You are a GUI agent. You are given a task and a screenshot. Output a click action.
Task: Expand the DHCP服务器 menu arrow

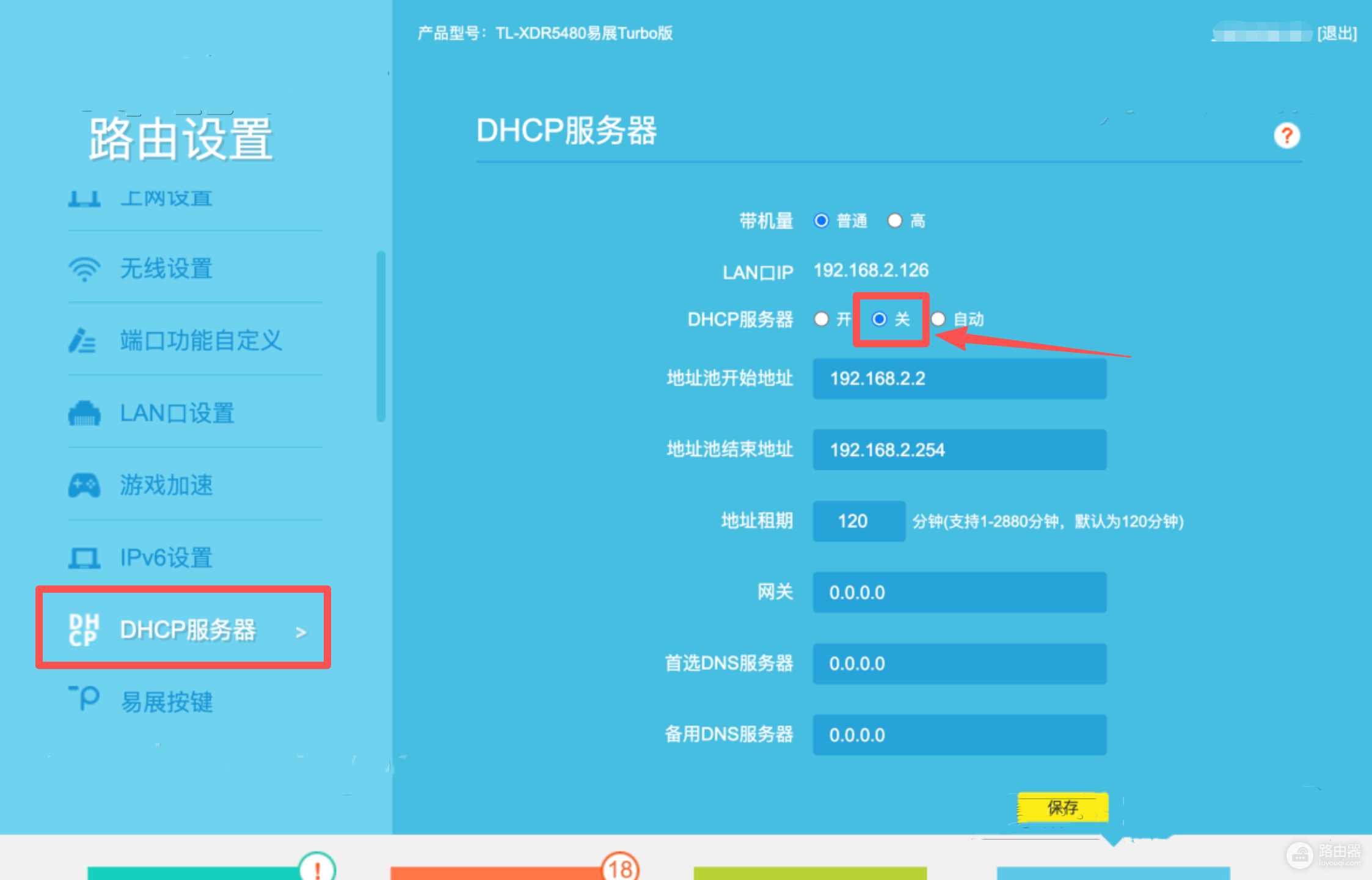pos(301,632)
